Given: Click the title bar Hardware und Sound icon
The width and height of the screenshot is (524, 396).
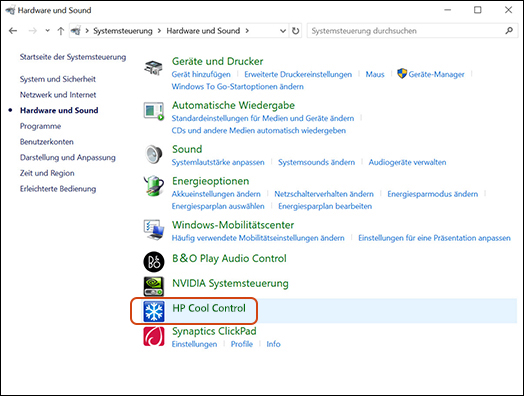Looking at the screenshot, I should click(10, 10).
